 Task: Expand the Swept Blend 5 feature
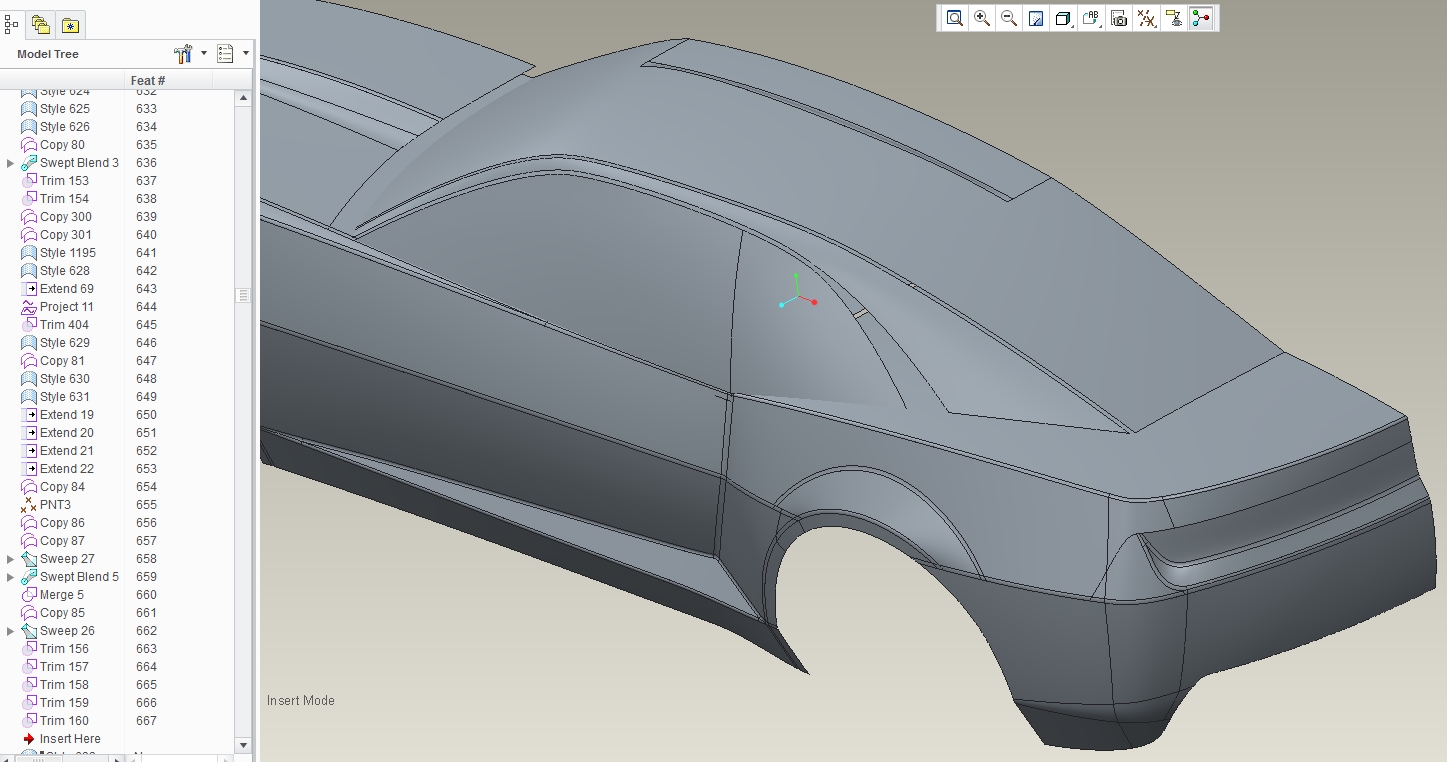tap(11, 577)
